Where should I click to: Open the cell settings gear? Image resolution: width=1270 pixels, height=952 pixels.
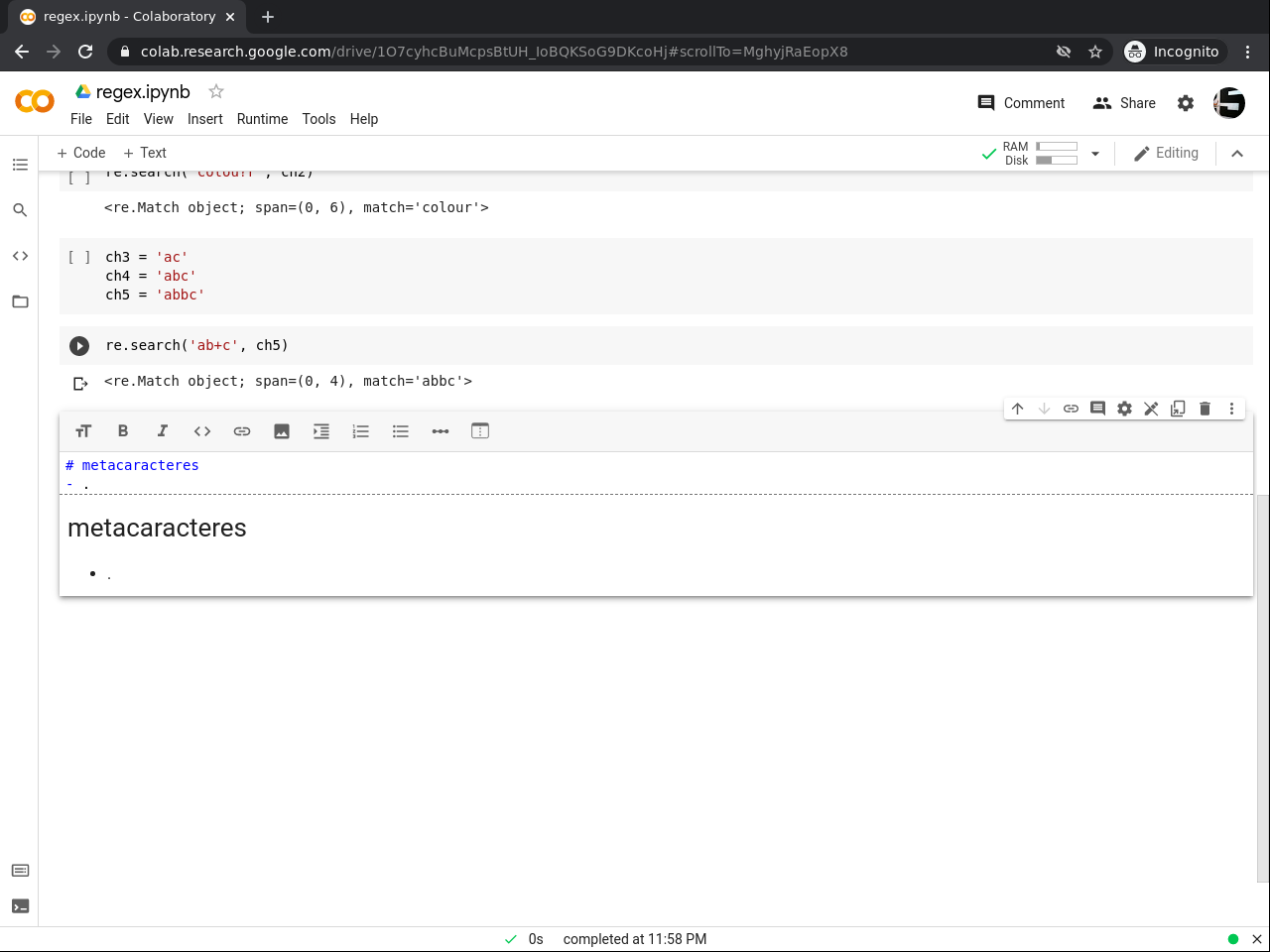click(x=1125, y=409)
